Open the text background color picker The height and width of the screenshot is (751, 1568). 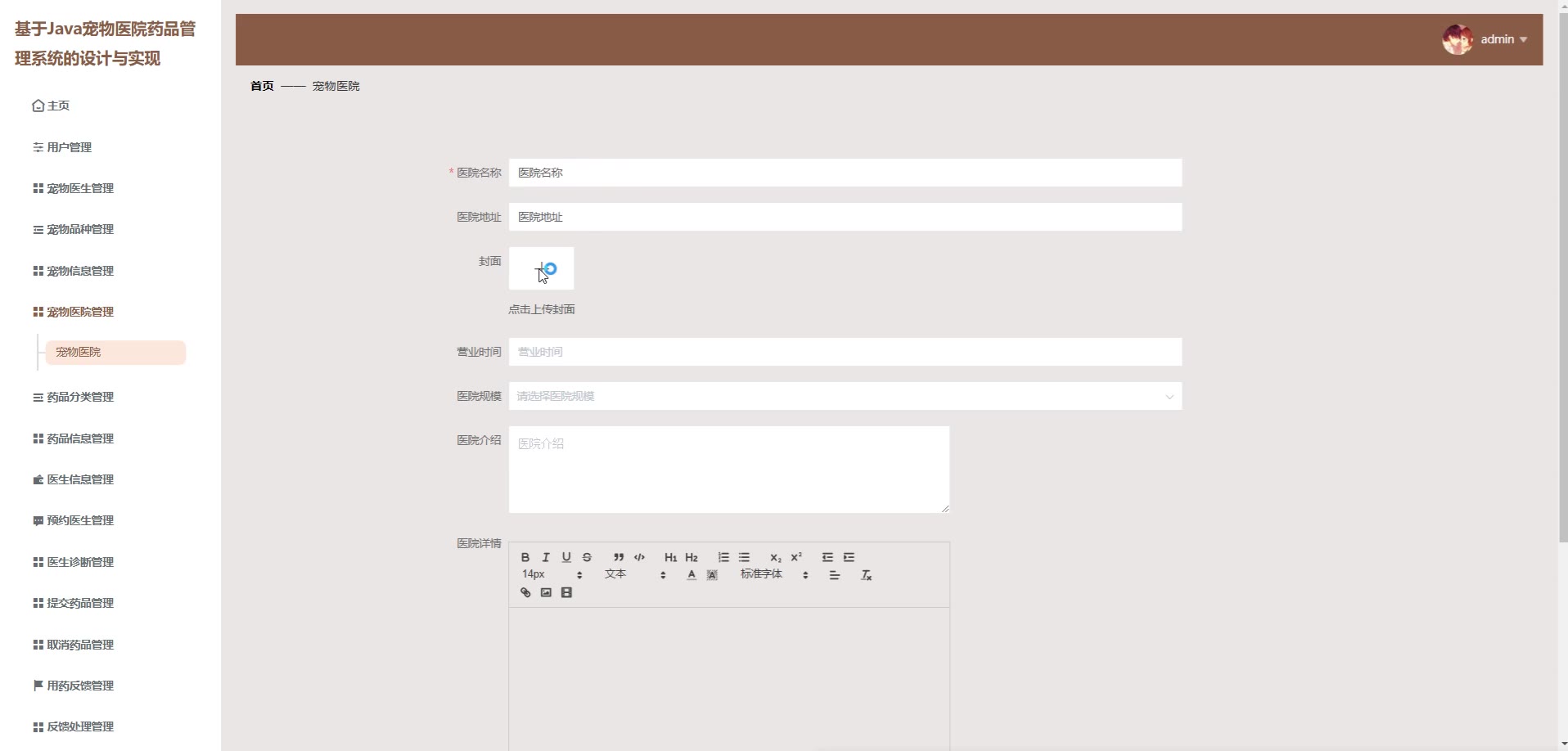pyautogui.click(x=712, y=575)
